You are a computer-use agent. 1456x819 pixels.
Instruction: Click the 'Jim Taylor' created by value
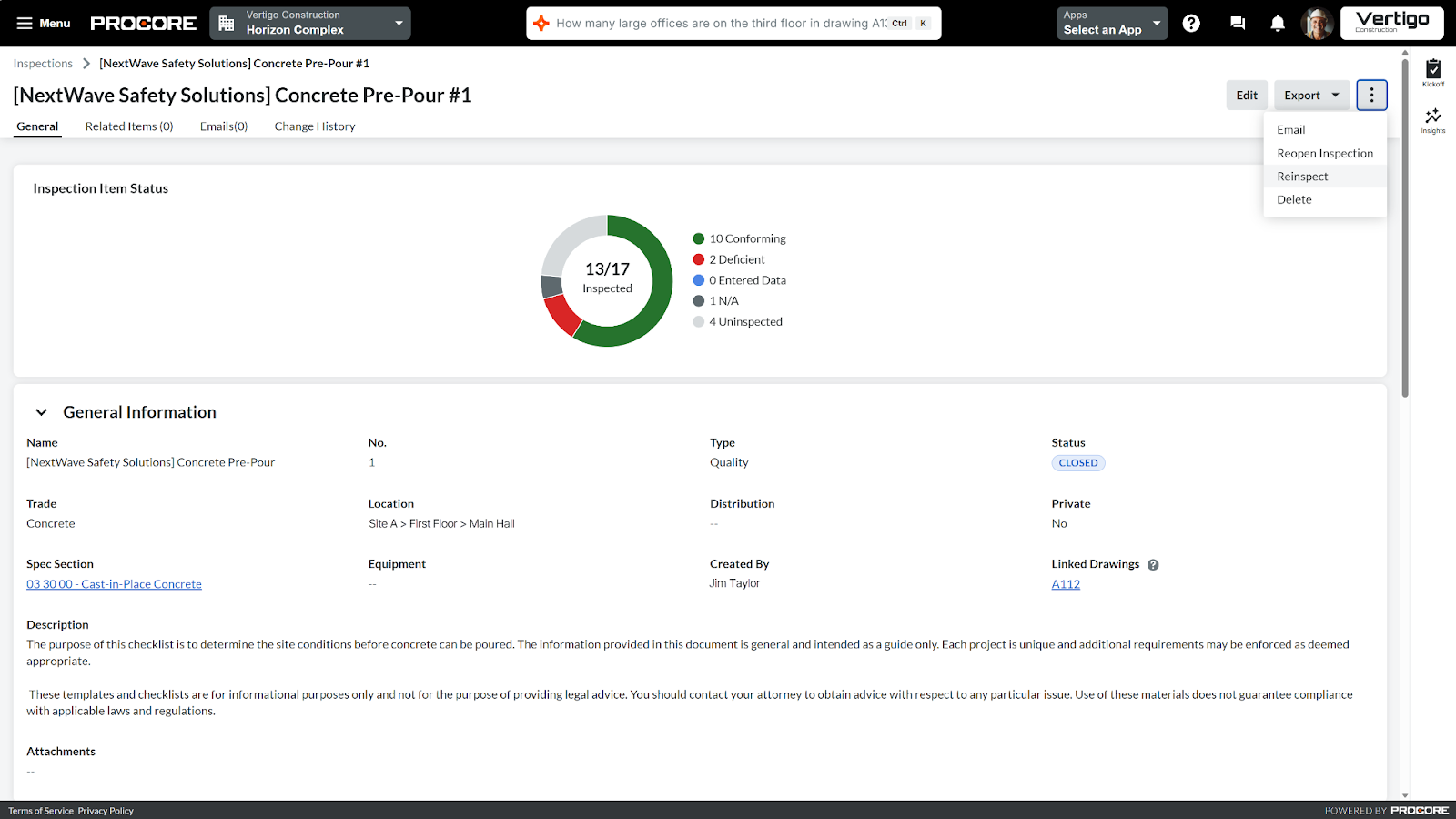pyautogui.click(x=734, y=584)
